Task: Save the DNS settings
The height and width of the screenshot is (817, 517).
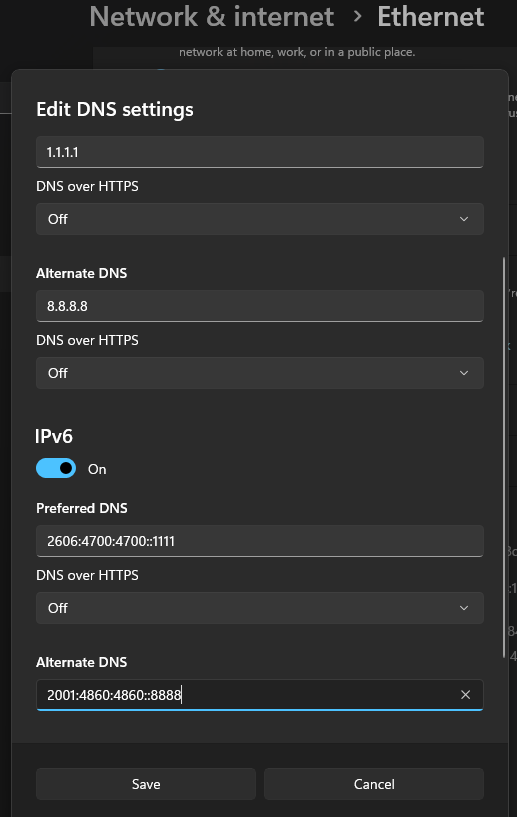Action: (x=146, y=784)
